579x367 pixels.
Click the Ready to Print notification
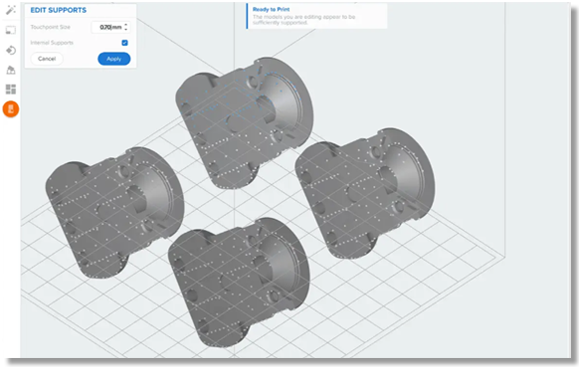point(316,16)
